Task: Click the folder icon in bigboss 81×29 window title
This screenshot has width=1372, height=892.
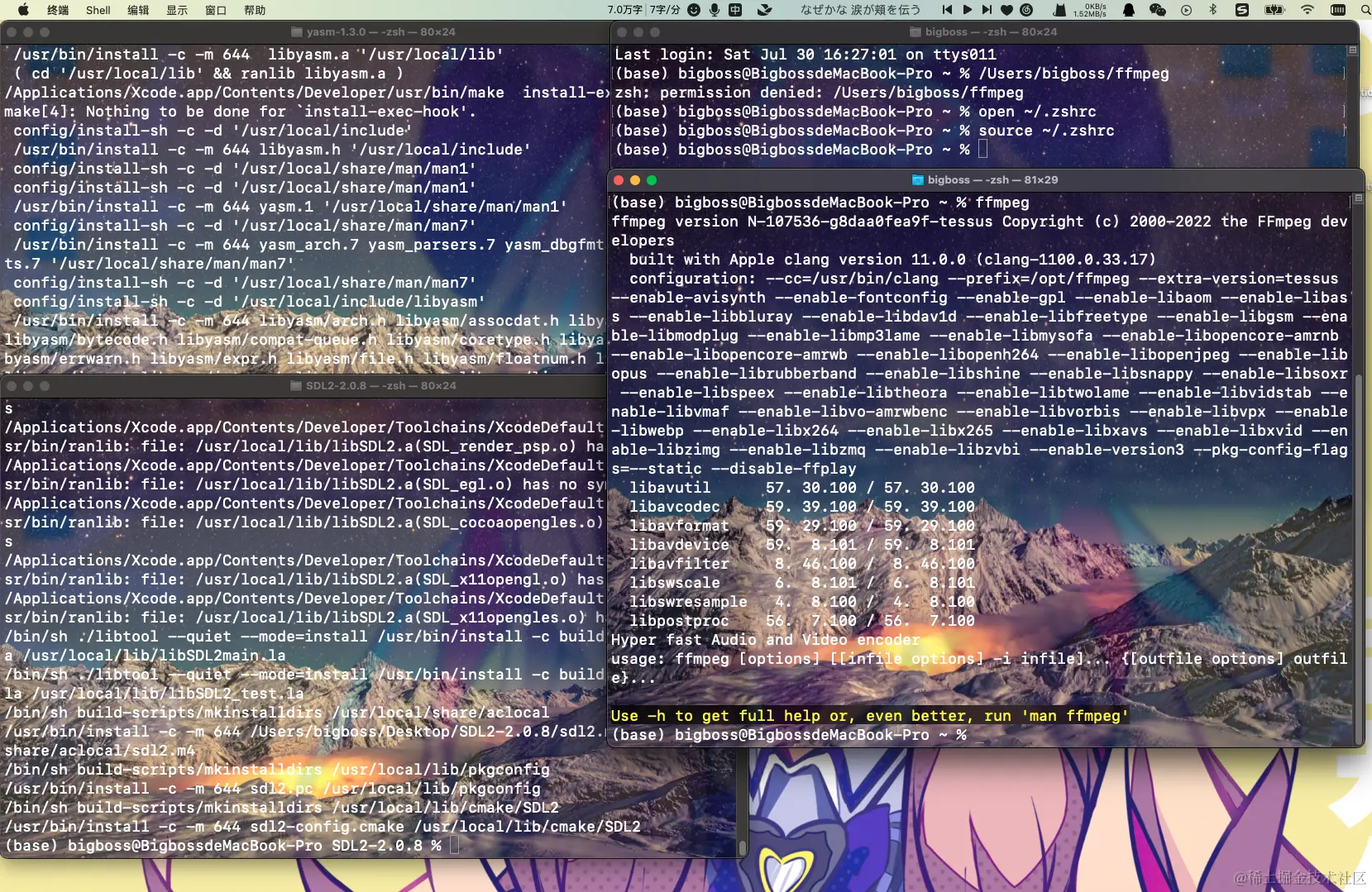Action: point(917,180)
